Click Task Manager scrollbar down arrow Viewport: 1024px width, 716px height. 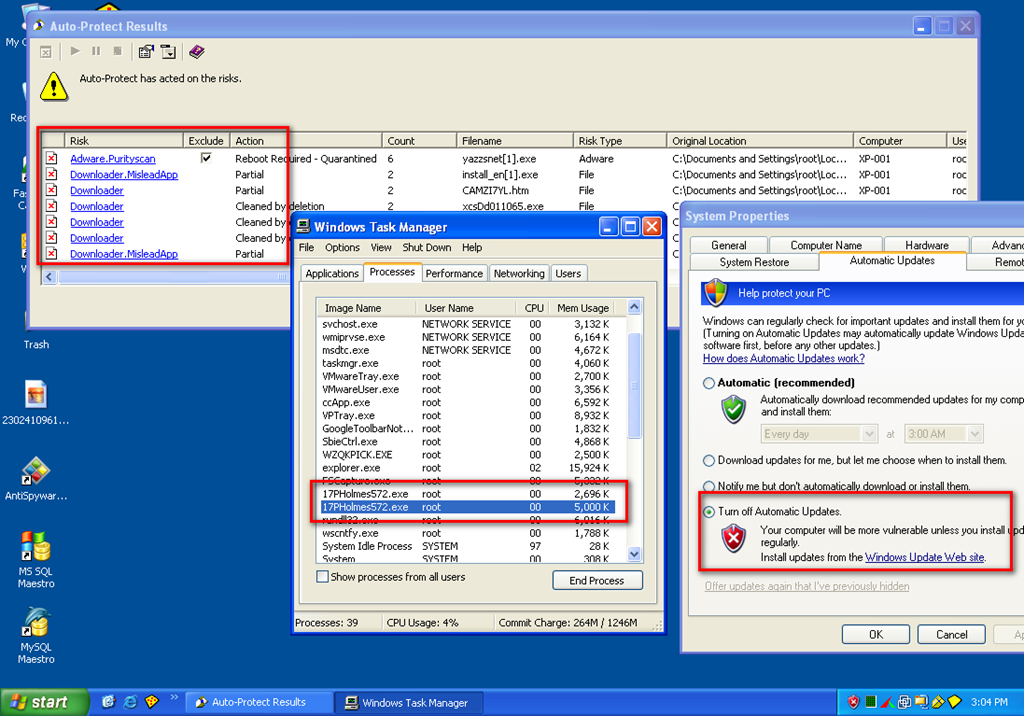(634, 554)
